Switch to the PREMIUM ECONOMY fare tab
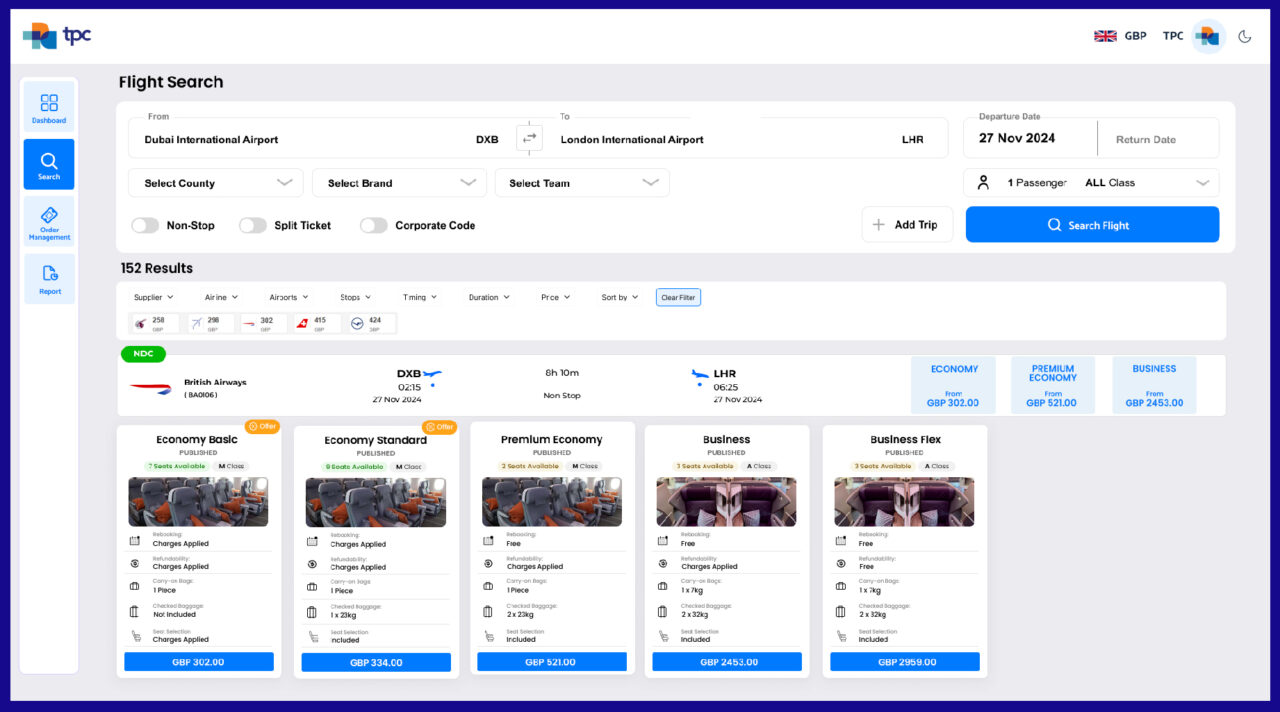Viewport: 1280px width, 712px height. 1052,384
